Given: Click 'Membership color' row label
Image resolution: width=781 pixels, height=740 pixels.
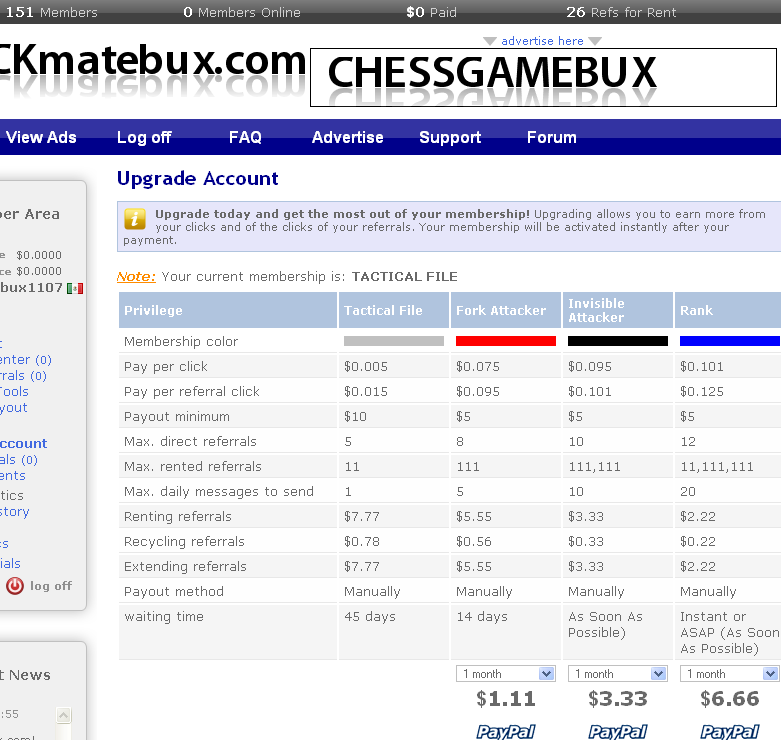Looking at the screenshot, I should click(x=181, y=342).
